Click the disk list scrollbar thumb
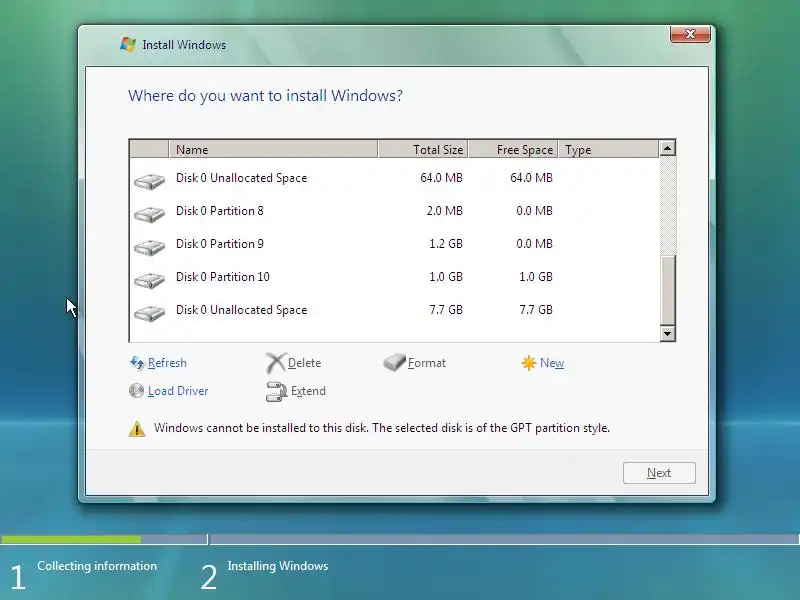800x600 pixels. pyautogui.click(x=667, y=290)
